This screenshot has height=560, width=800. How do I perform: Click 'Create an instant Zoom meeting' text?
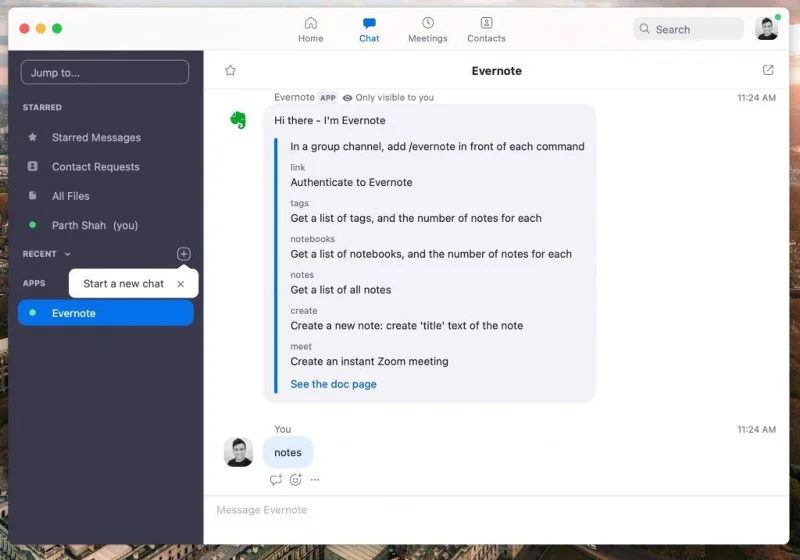(x=369, y=361)
